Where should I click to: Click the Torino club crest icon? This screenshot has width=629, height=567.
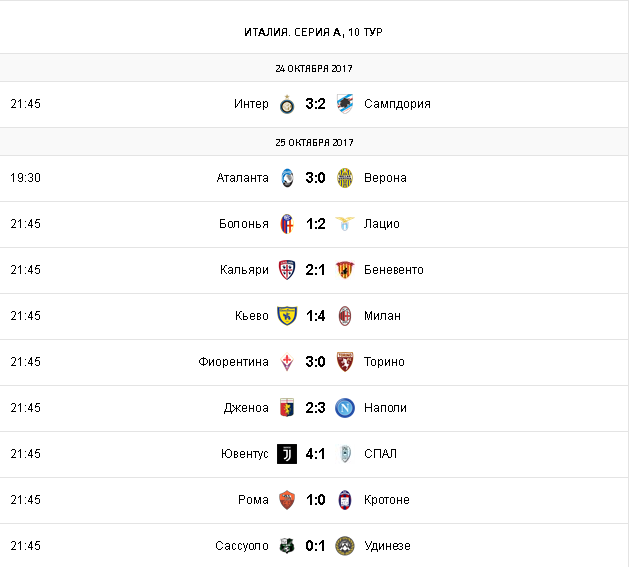tap(345, 362)
